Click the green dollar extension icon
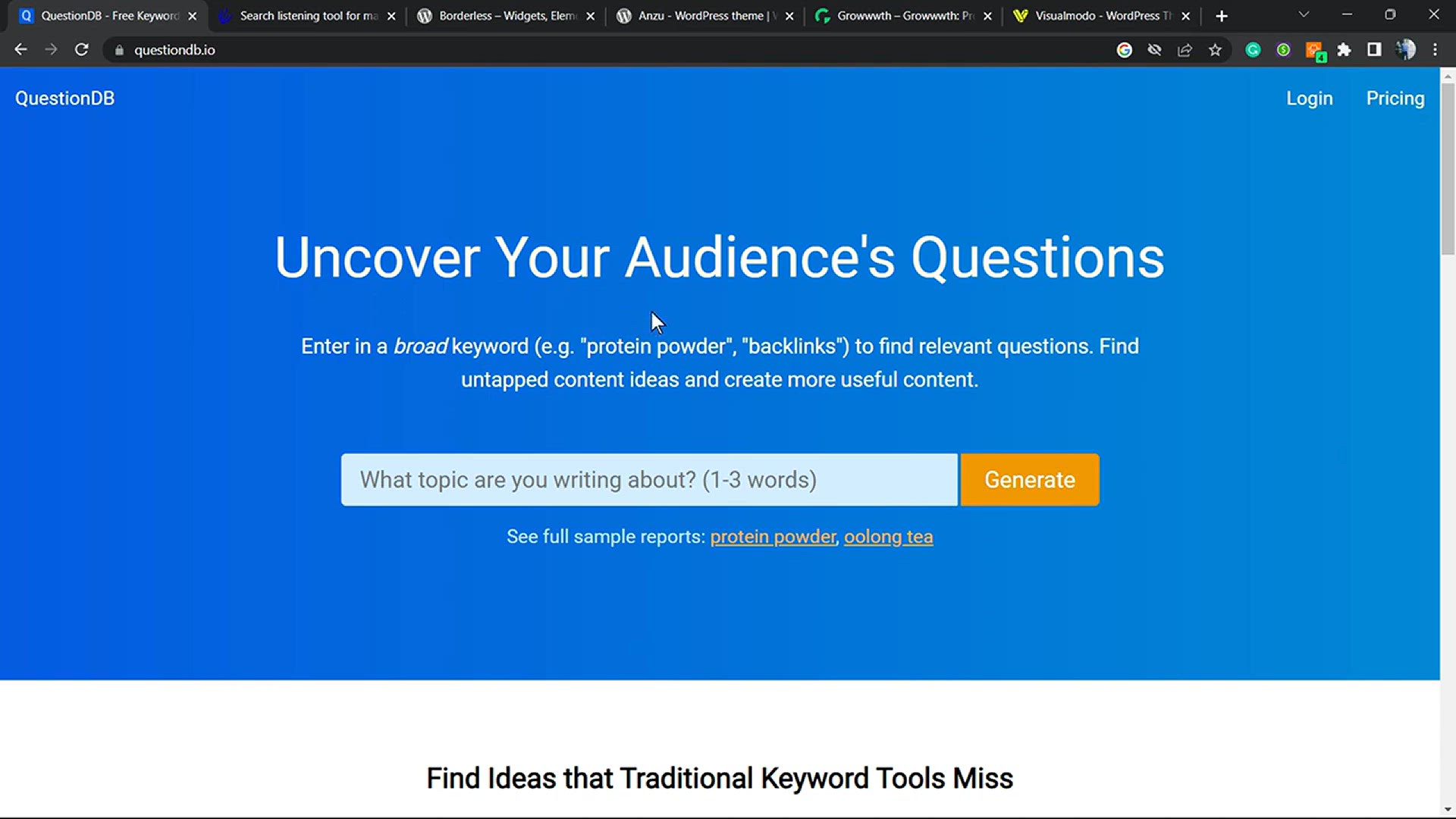1456x819 pixels. [1283, 50]
